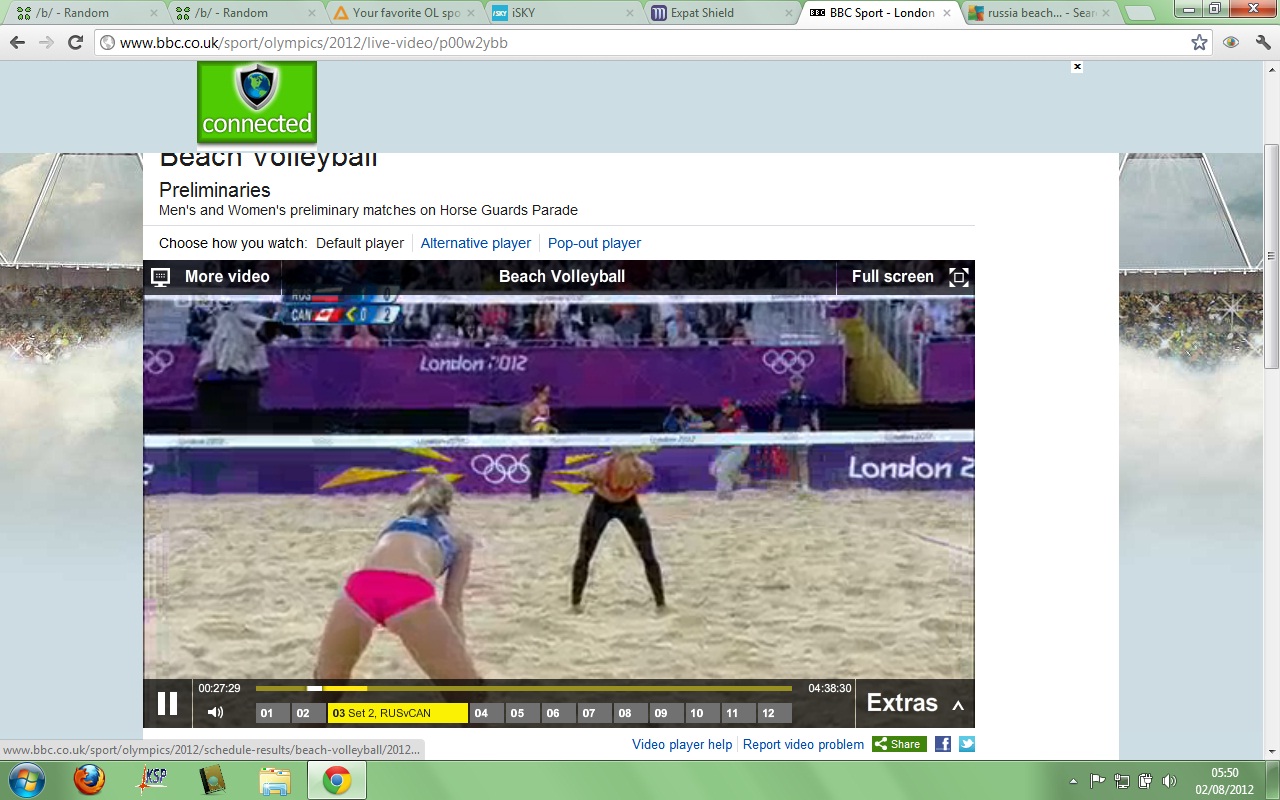Reload the current page
The height and width of the screenshot is (800, 1280).
coord(75,42)
